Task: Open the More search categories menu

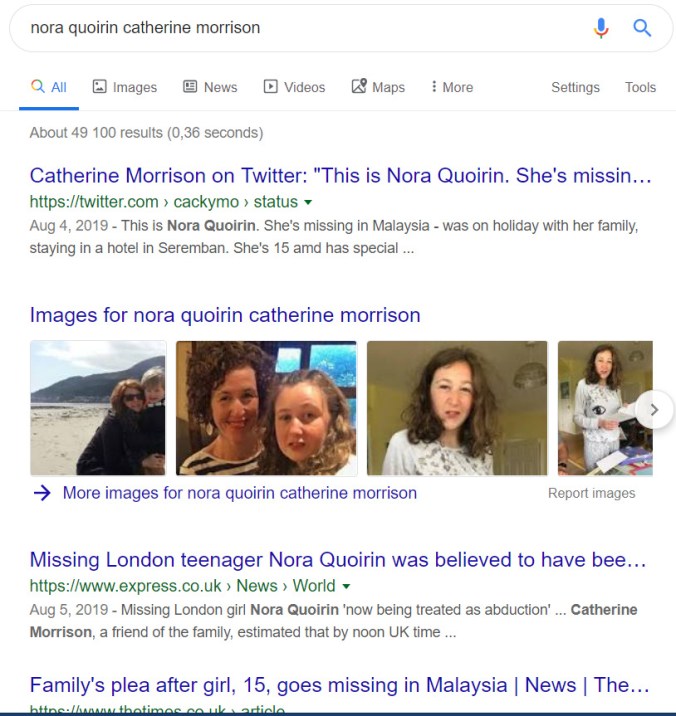Action: coord(452,87)
